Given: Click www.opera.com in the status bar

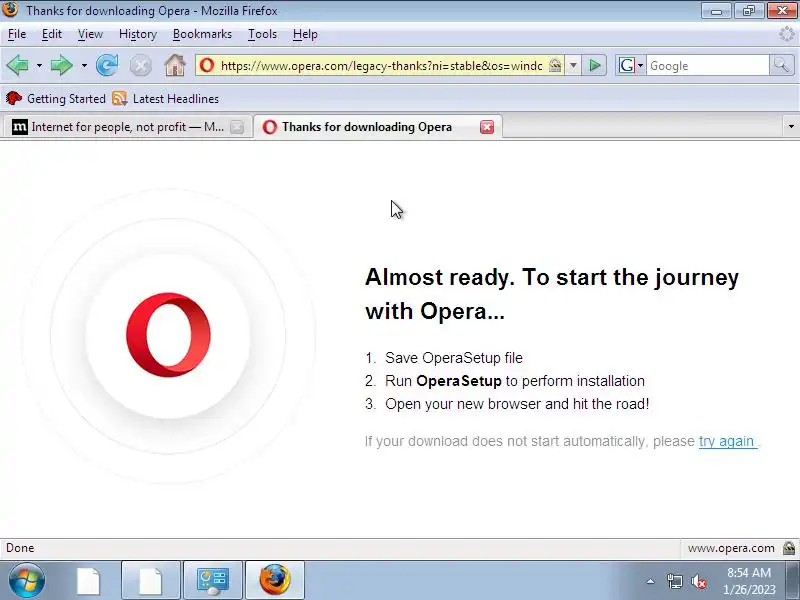Looking at the screenshot, I should (731, 548).
